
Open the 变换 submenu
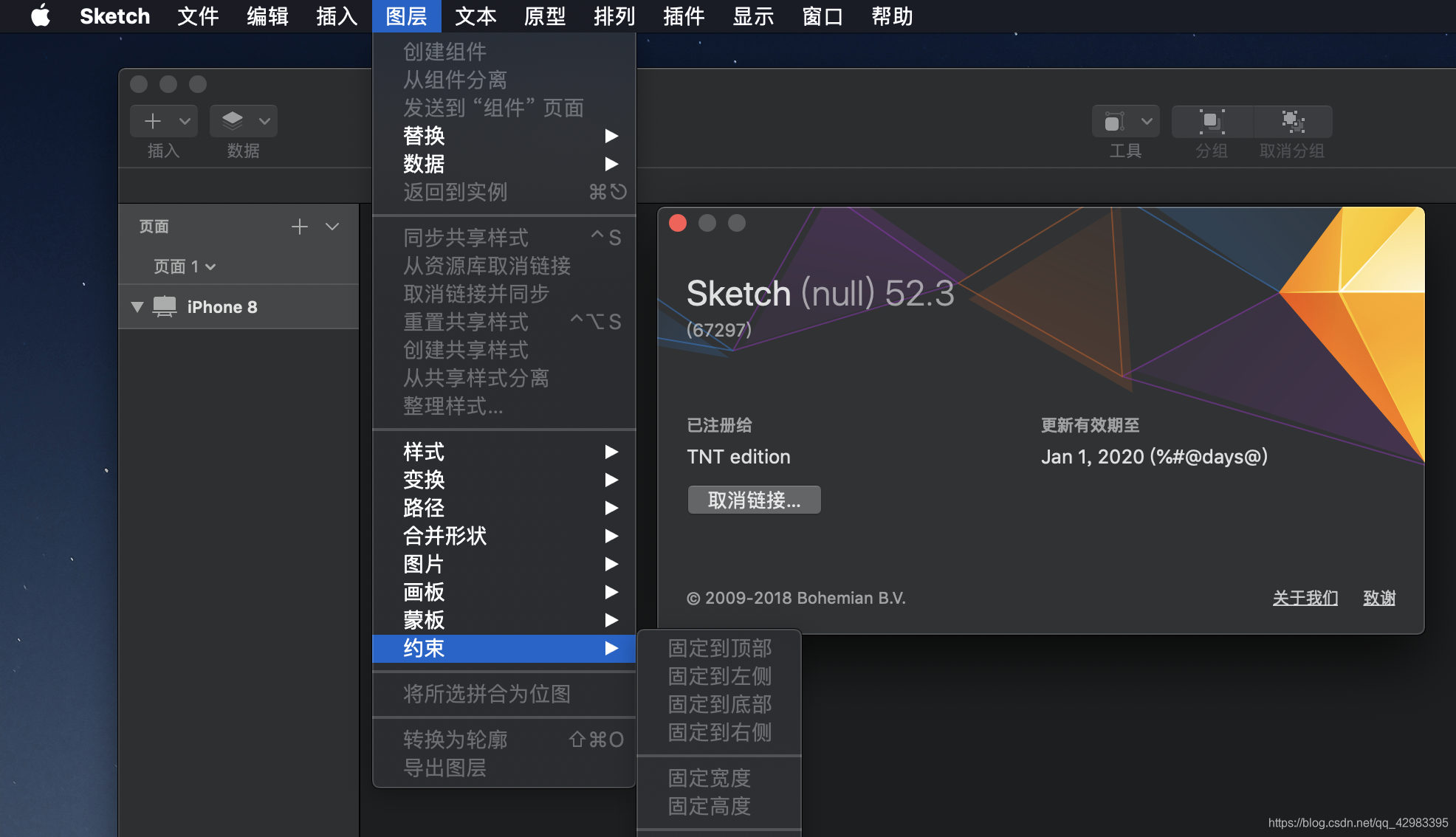point(504,480)
